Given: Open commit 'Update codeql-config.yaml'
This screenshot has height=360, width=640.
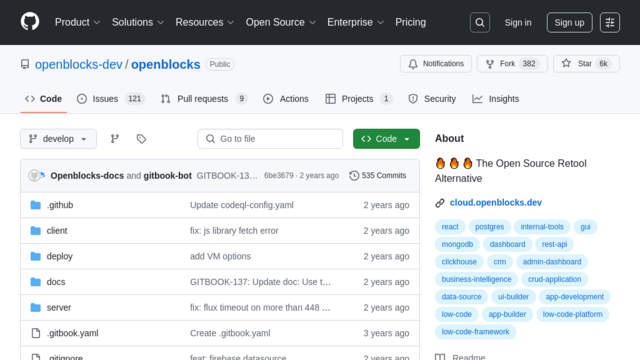Looking at the screenshot, I should pyautogui.click(x=242, y=205).
